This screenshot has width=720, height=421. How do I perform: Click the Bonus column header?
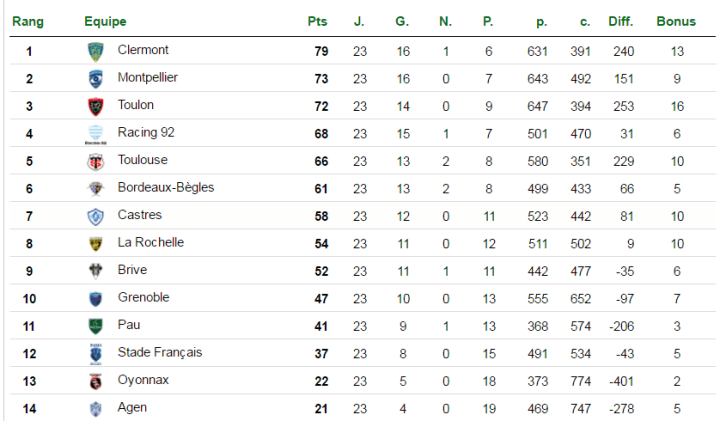click(676, 21)
